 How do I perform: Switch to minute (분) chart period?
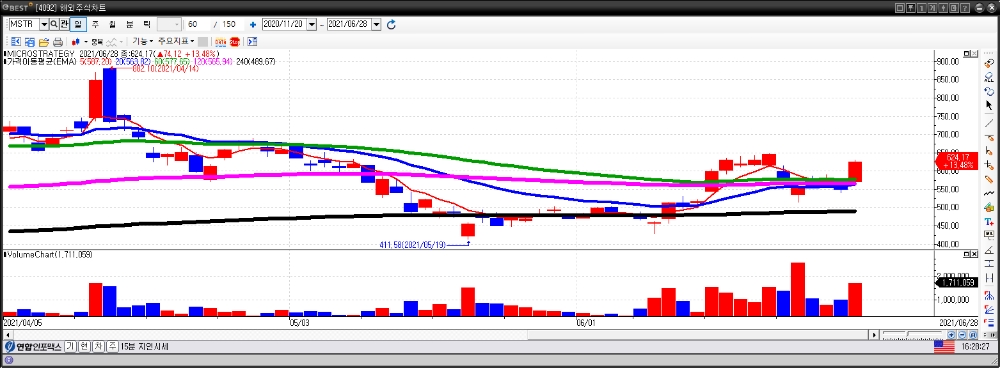[129, 24]
